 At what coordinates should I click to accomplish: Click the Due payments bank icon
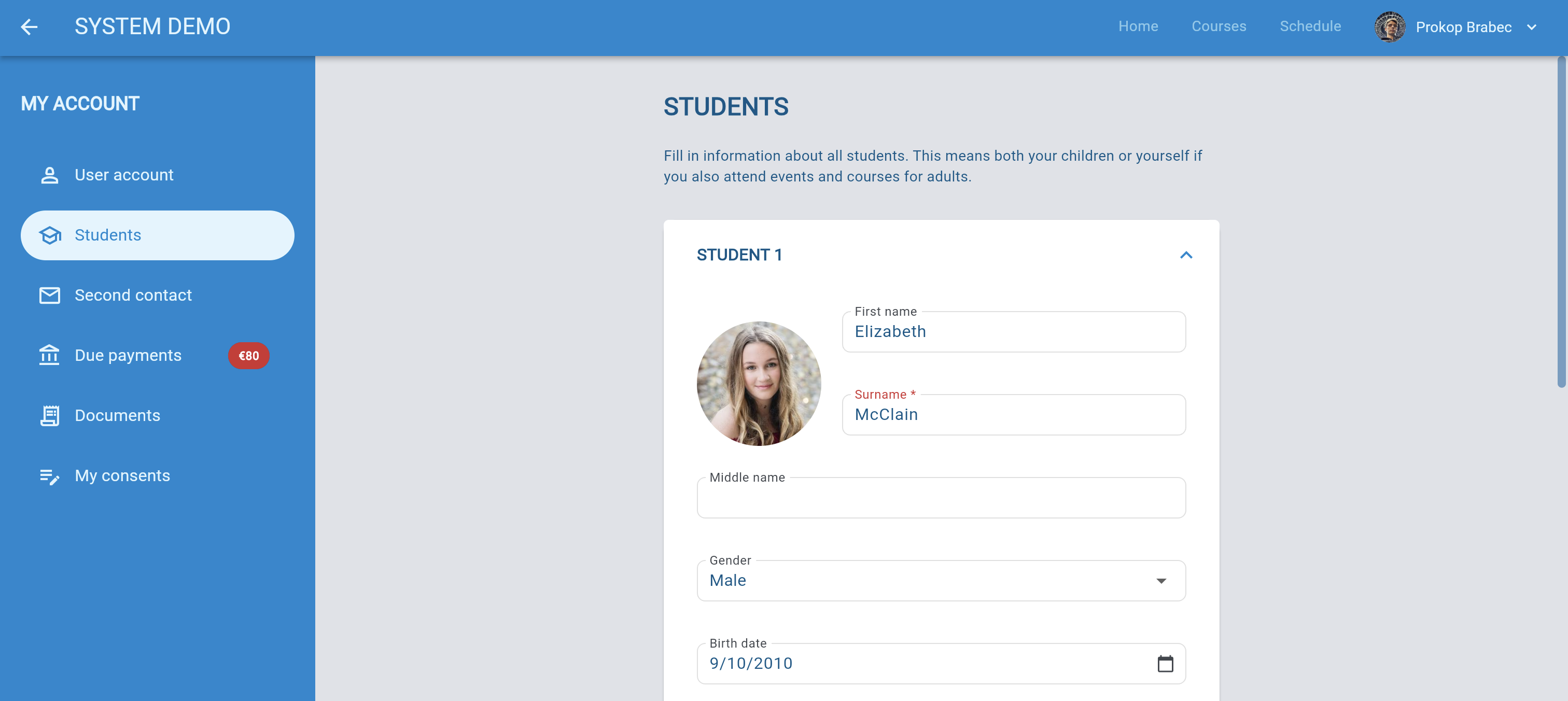click(49, 355)
